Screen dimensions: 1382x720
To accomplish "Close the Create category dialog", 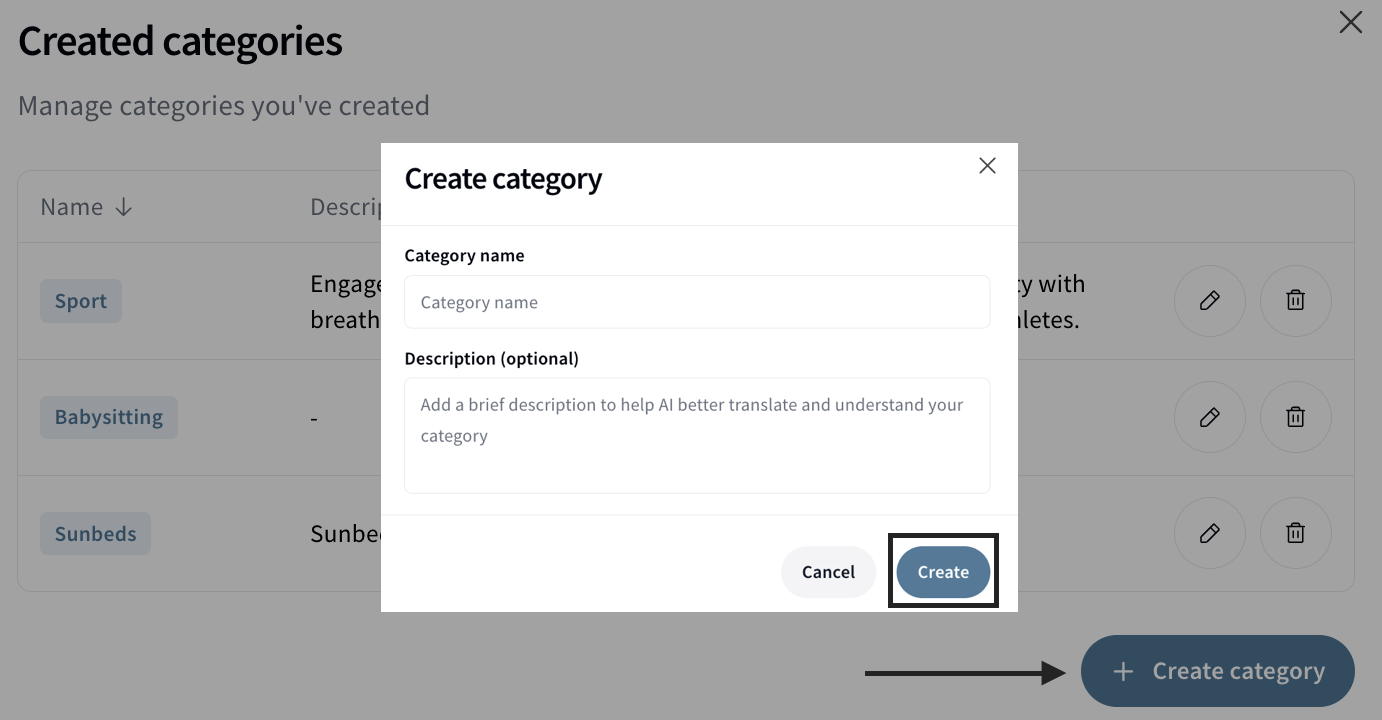I will (x=987, y=166).
